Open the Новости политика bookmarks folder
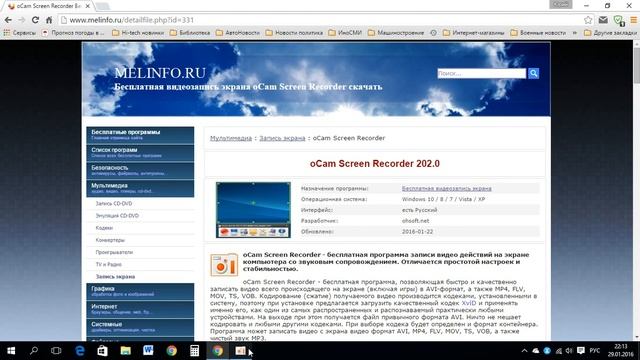 point(294,33)
